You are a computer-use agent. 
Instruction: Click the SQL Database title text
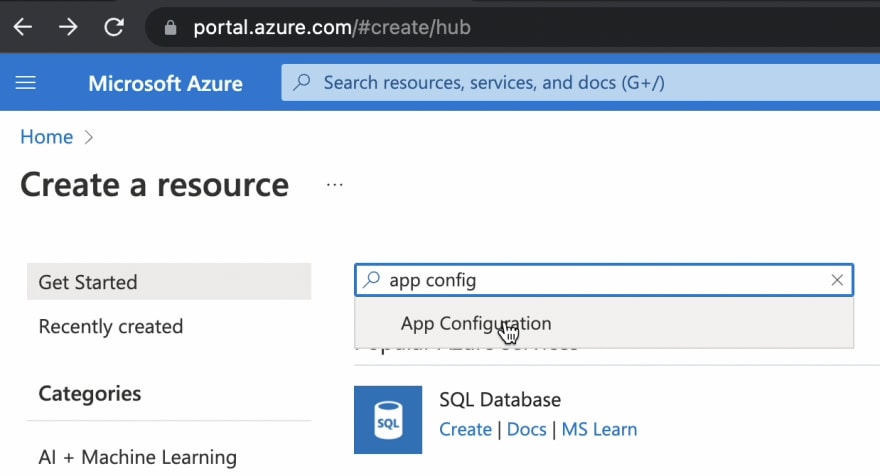coord(500,400)
